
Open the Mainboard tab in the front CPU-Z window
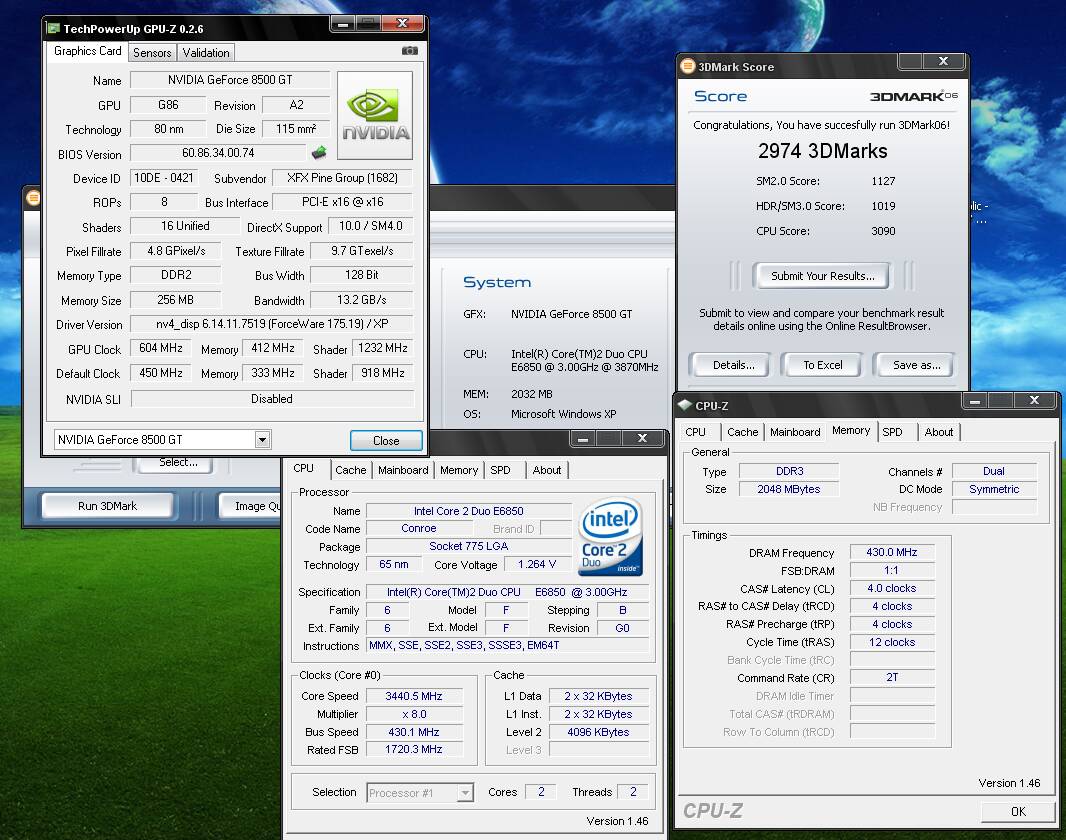pos(403,470)
